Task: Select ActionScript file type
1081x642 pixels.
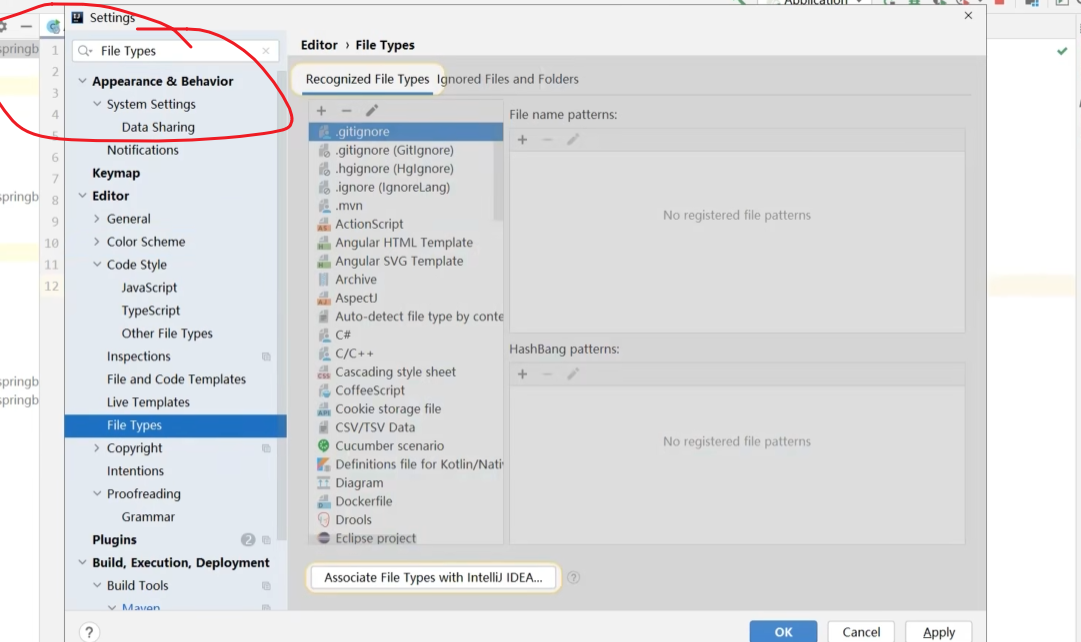Action: pos(406,224)
